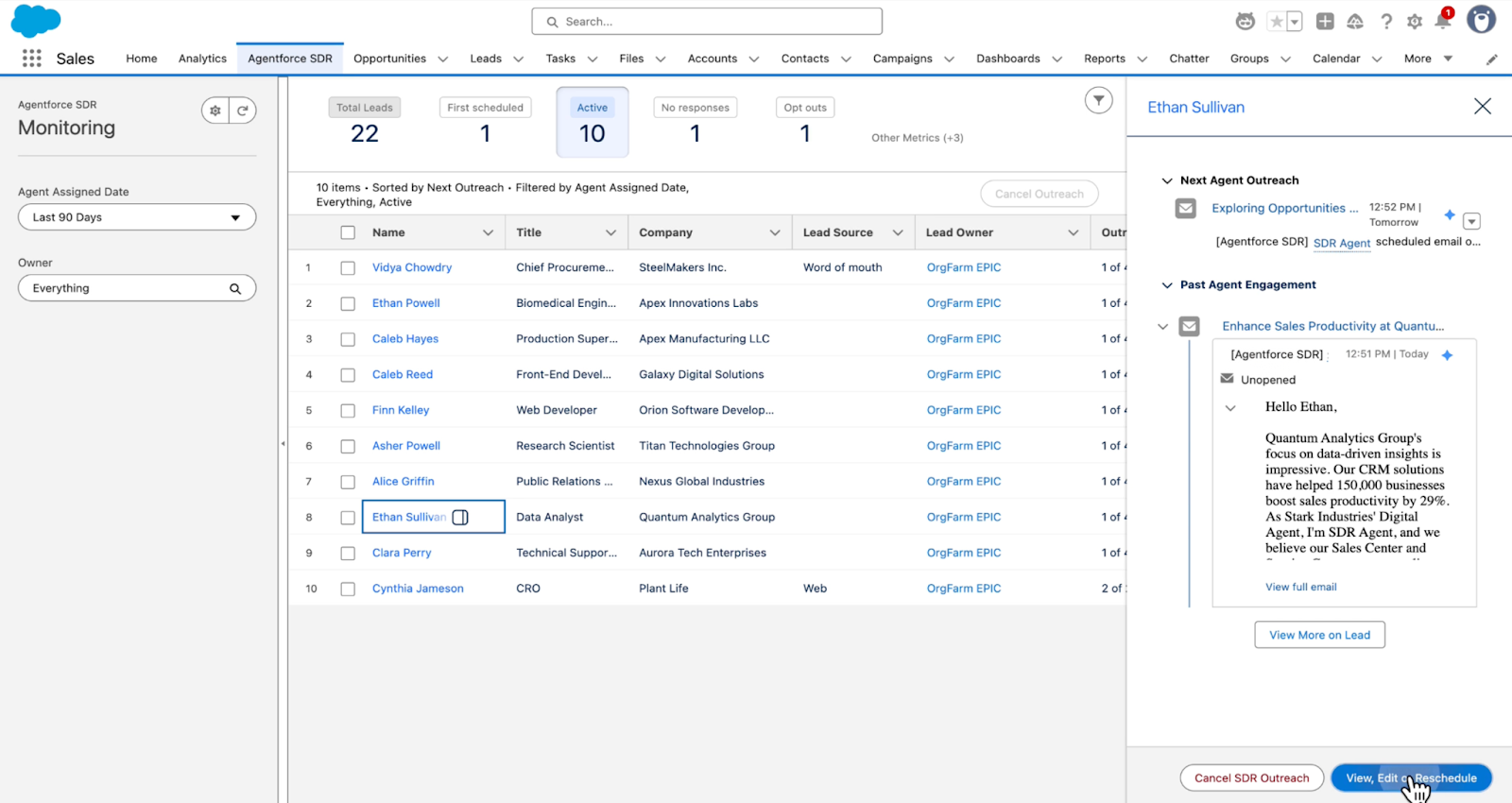Screen dimensions: 1512x803
Task: Open Monitoring settings gear icon
Action: point(215,111)
